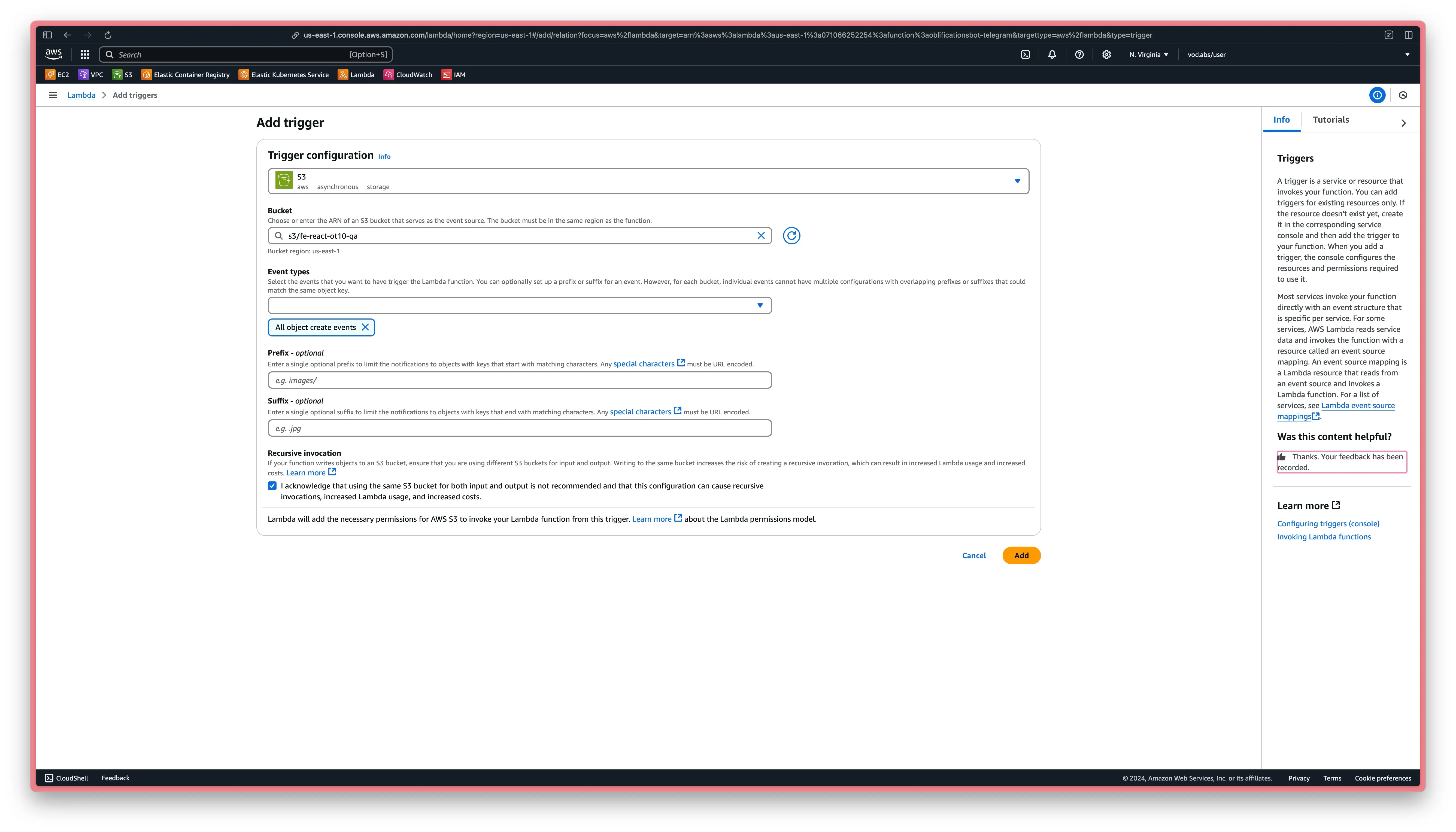
Task: Toggle the hamburger navigation menu
Action: (x=53, y=95)
